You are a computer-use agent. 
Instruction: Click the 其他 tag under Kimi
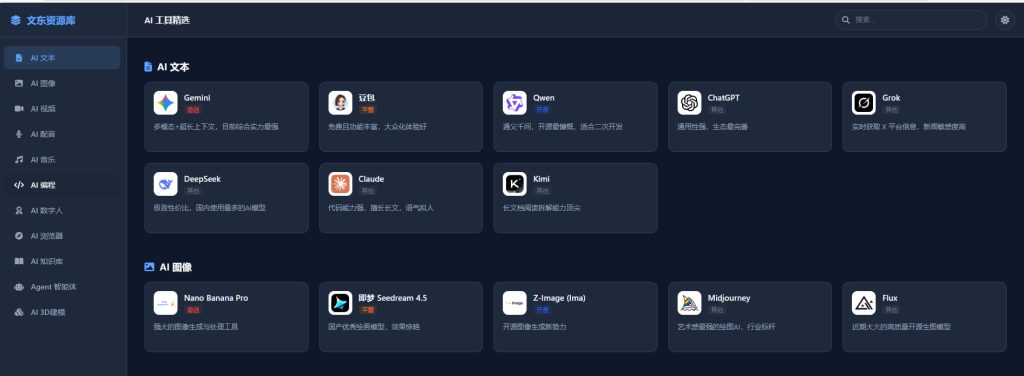tap(541, 191)
